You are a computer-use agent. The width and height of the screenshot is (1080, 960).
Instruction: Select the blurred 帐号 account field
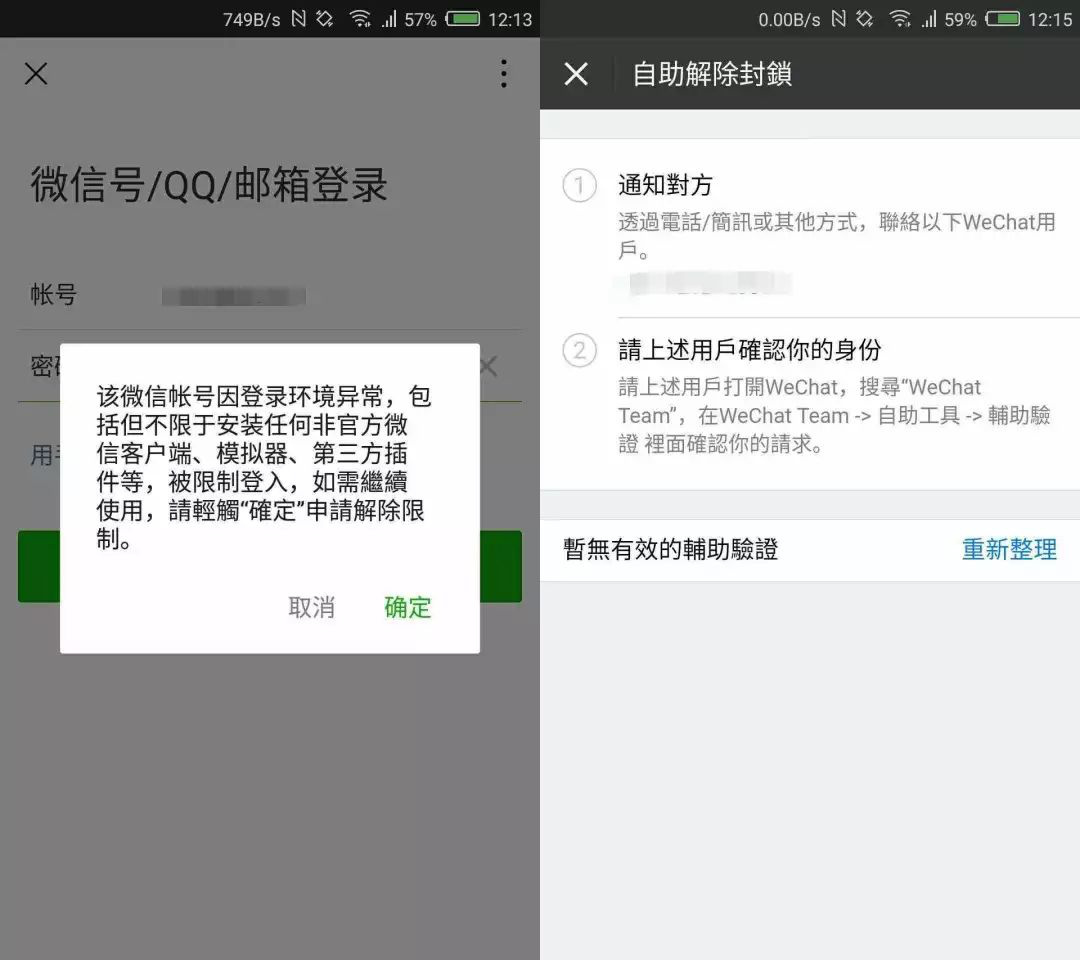234,296
